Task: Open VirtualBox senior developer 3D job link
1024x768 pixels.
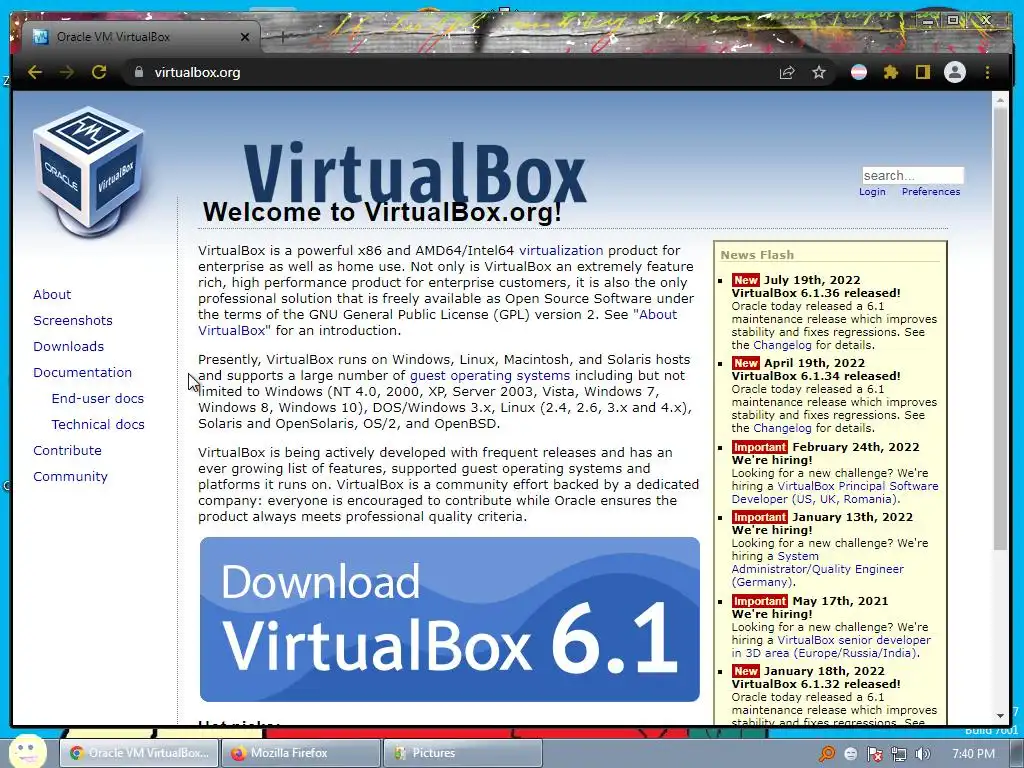Action: point(854,640)
